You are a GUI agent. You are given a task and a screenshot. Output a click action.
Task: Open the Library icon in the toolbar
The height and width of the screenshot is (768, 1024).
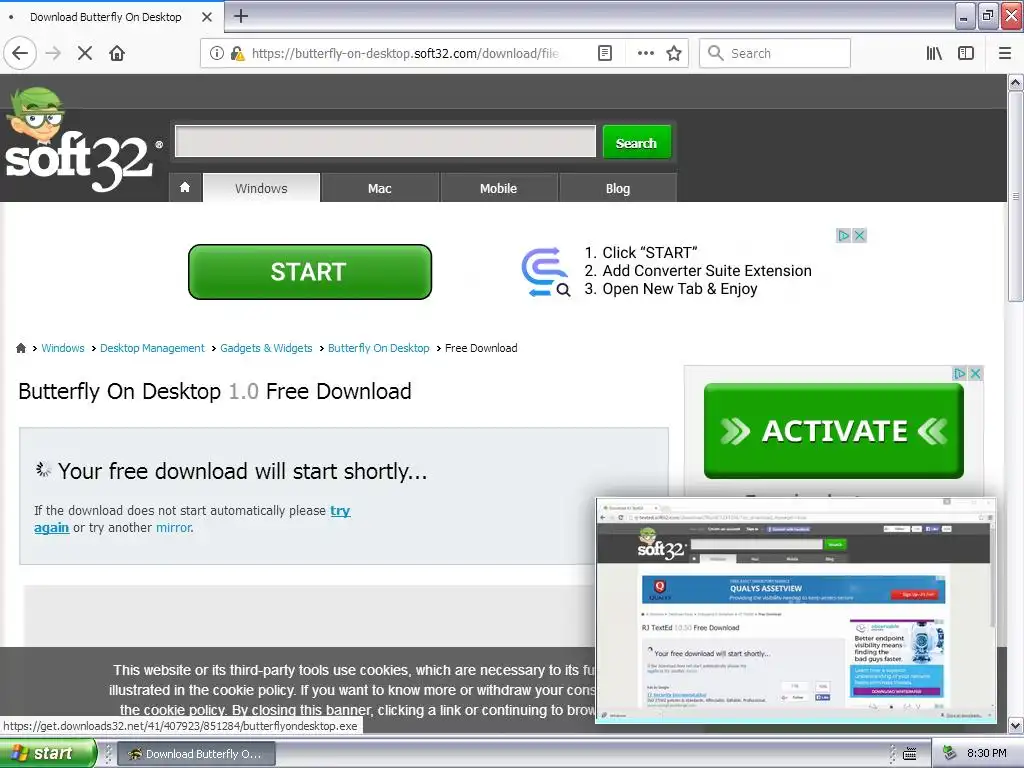934,53
